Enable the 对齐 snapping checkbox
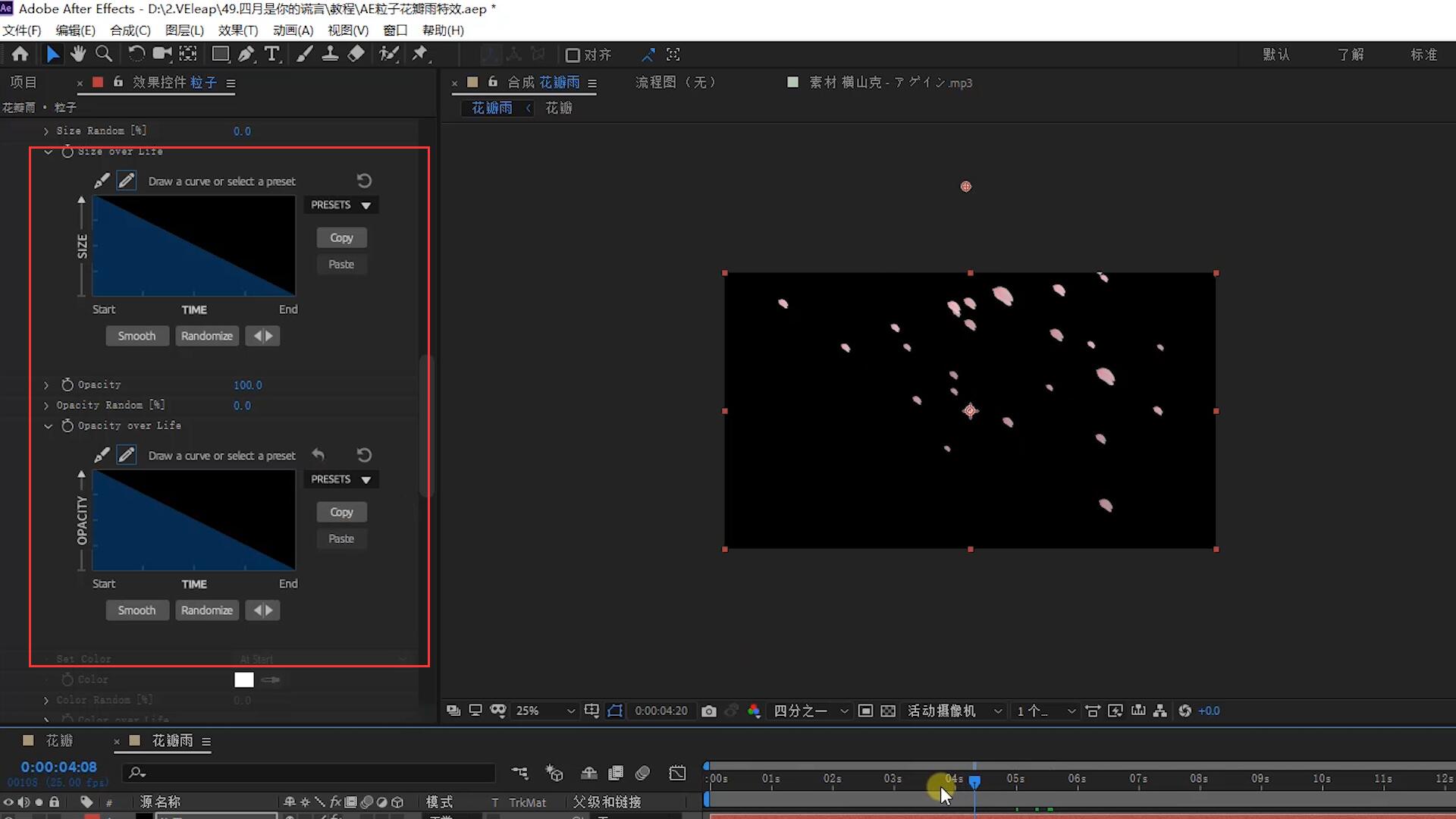The height and width of the screenshot is (819, 1456). coord(573,55)
